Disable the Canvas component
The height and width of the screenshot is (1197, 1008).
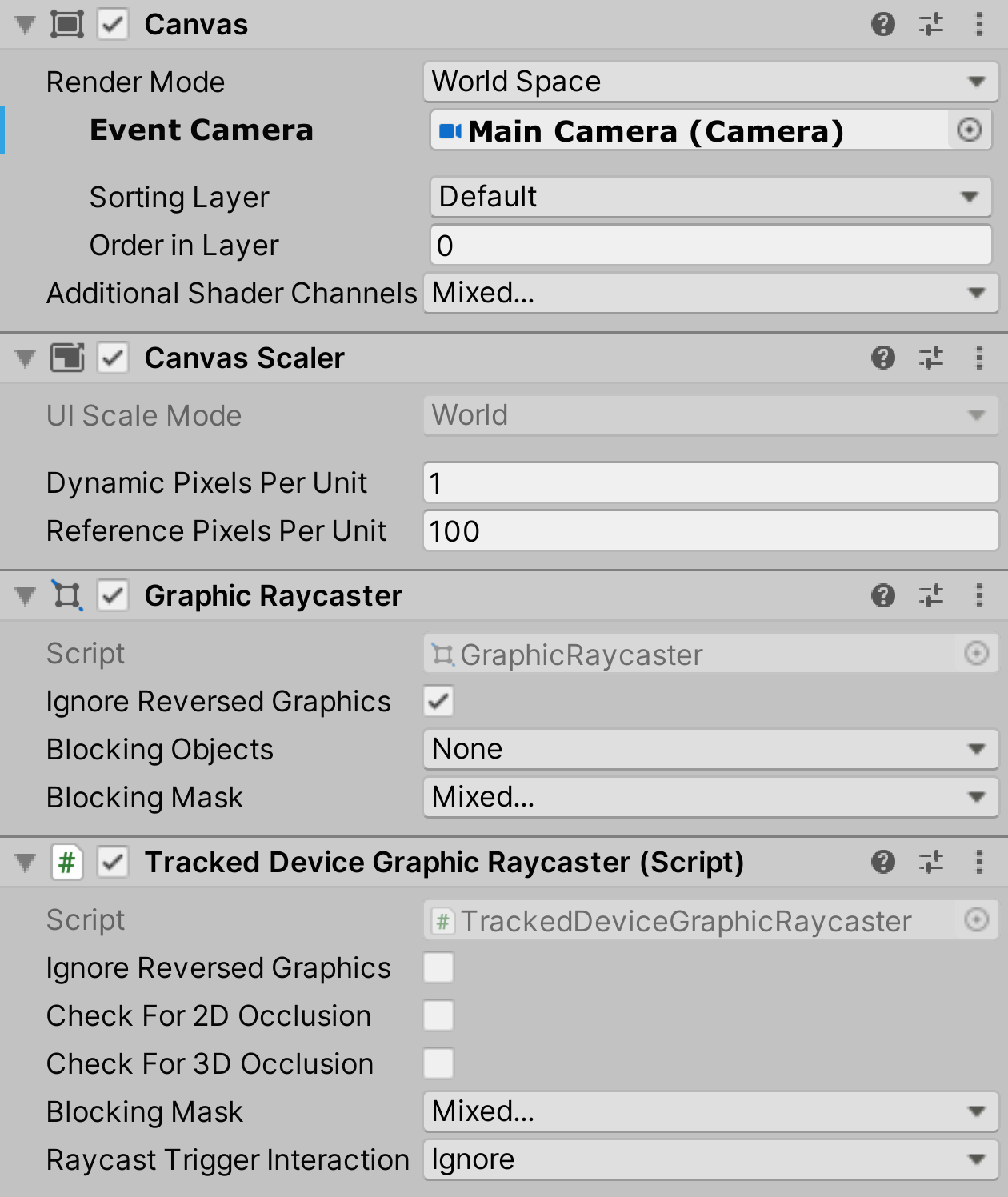(x=113, y=24)
